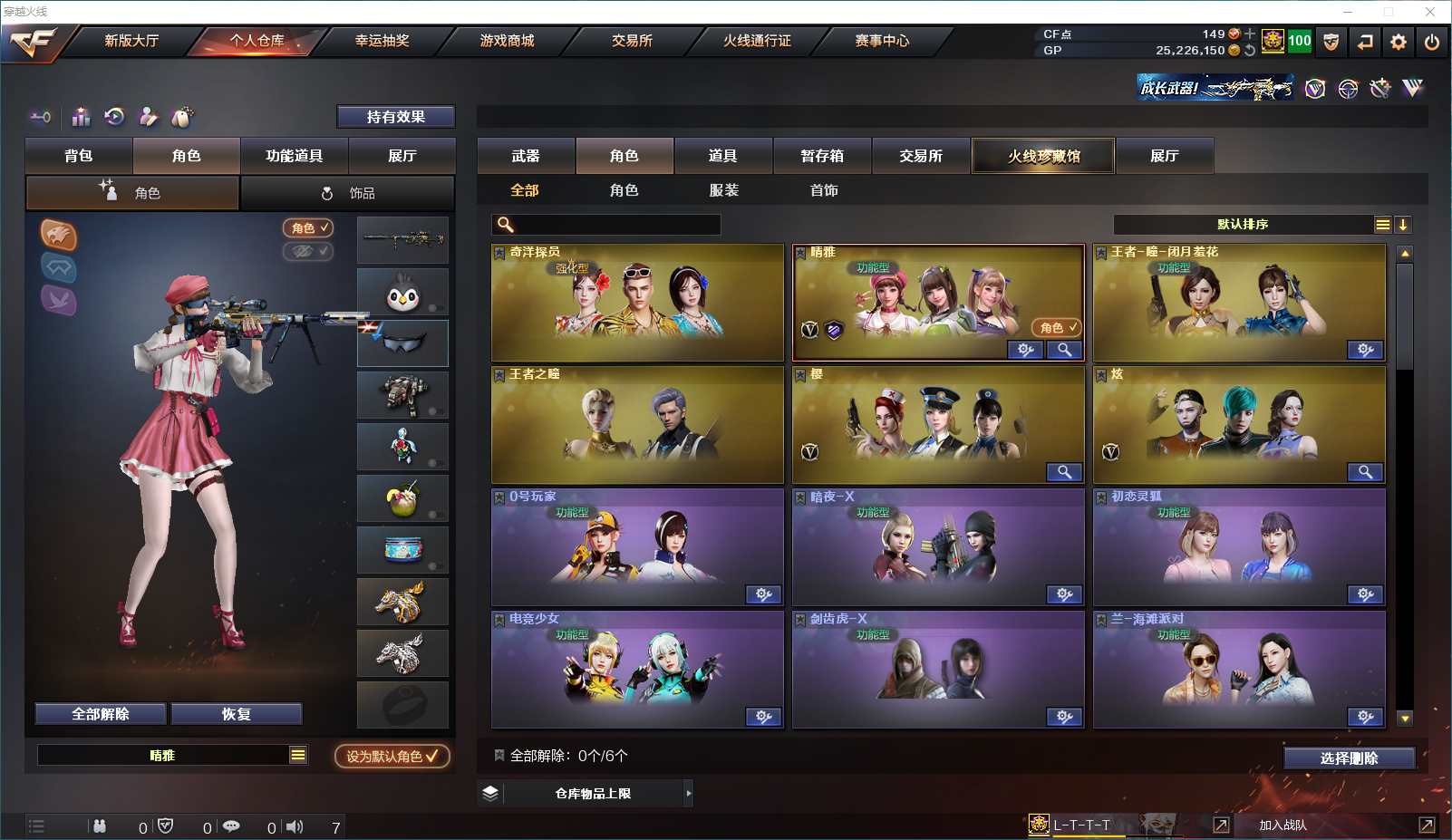Open gear settings icon on 0号玩家 card
Viewport: 1452px width, 840px height.
pos(763,594)
